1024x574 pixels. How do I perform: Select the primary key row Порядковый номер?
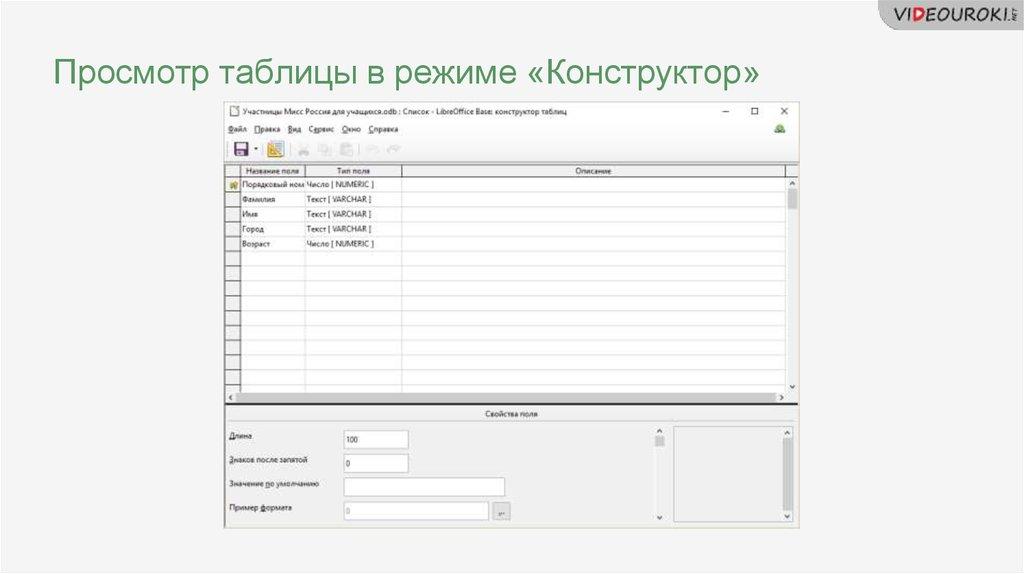(x=272, y=185)
